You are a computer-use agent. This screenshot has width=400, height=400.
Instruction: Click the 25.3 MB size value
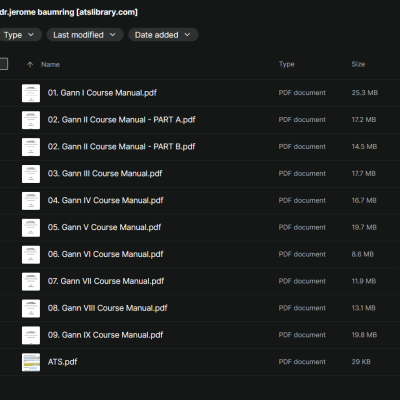(x=365, y=93)
